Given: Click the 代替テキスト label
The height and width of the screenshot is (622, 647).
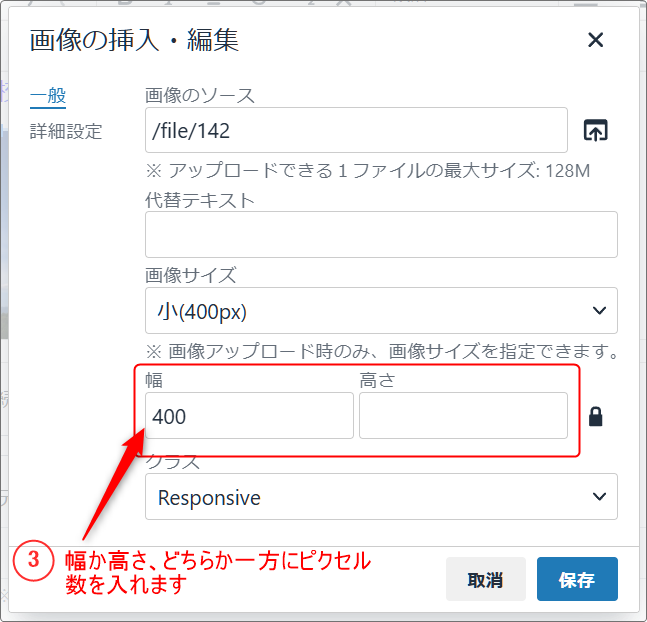Looking at the screenshot, I should point(200,200).
